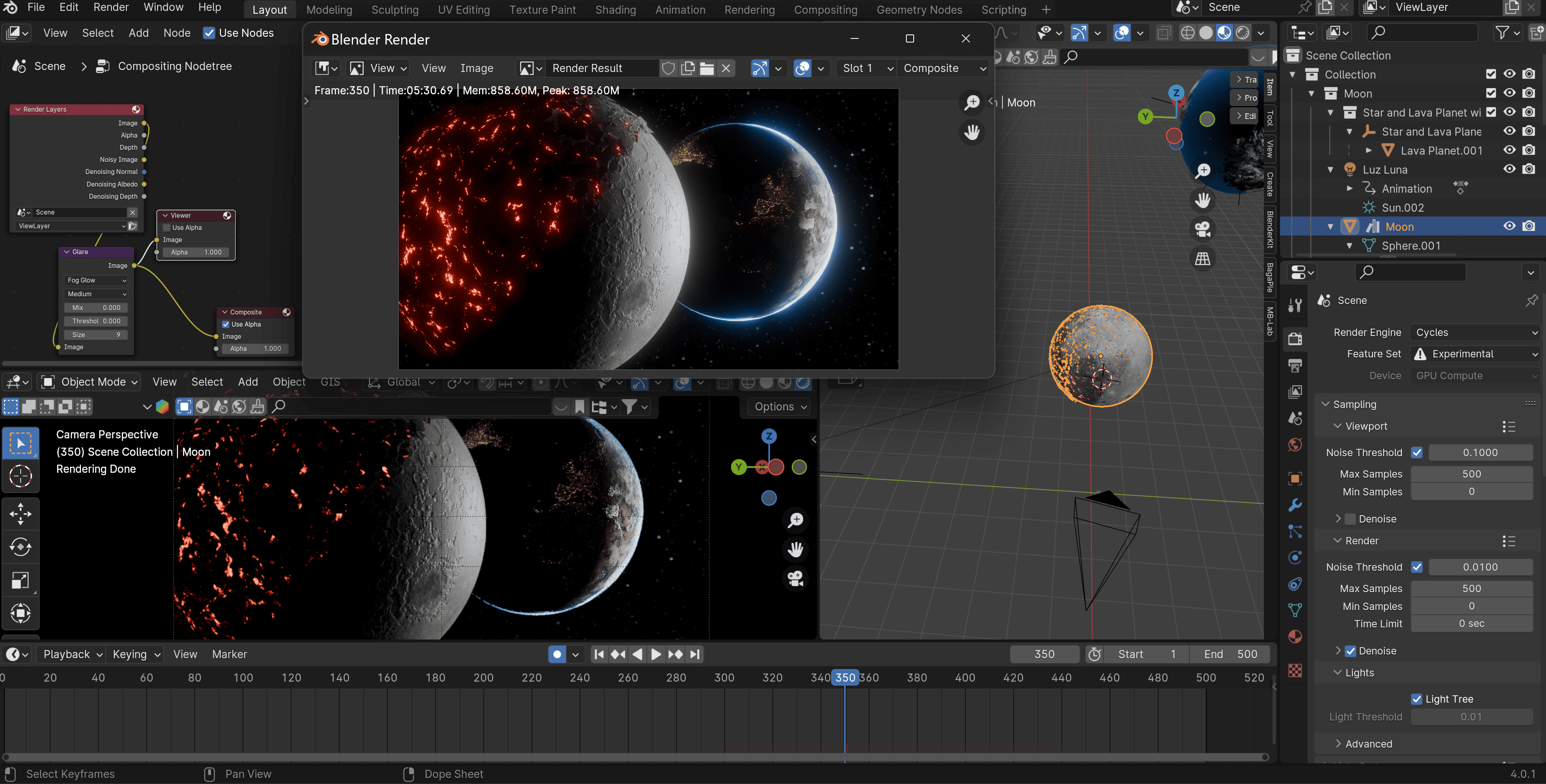
Task: Open the Render menu in the top bar
Action: tap(111, 7)
